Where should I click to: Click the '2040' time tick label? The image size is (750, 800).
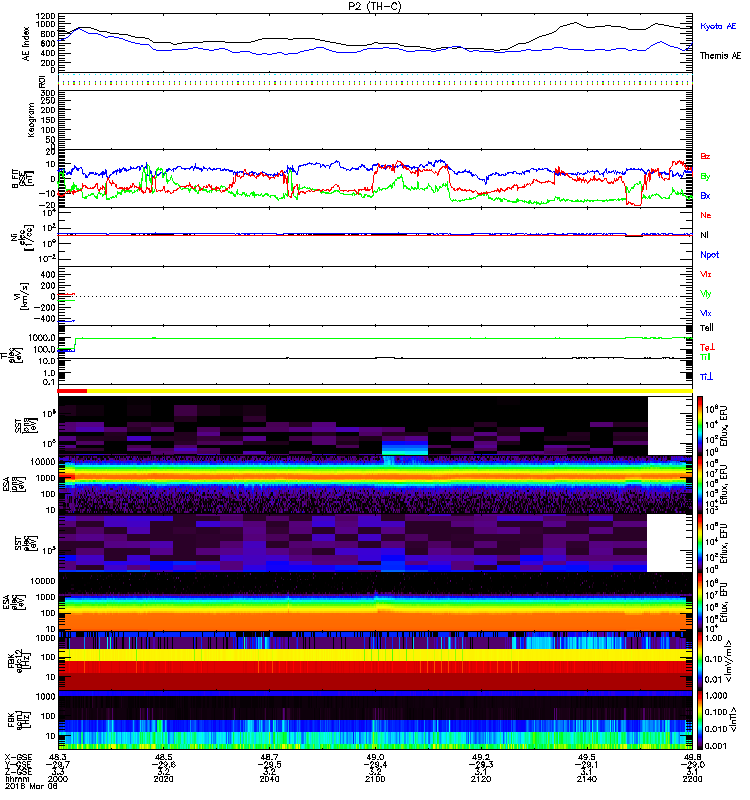(269, 779)
